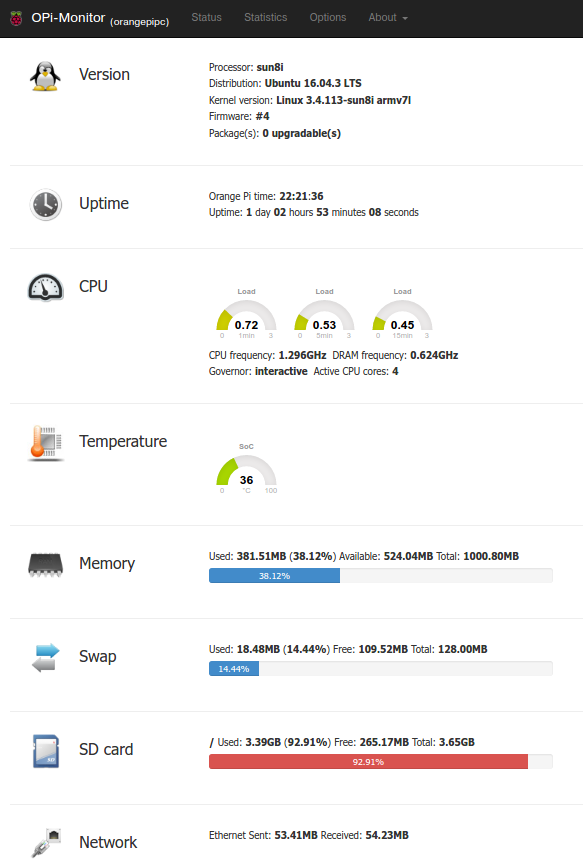583x859 pixels.
Task: Click the 5min load gauge
Action: point(324,314)
